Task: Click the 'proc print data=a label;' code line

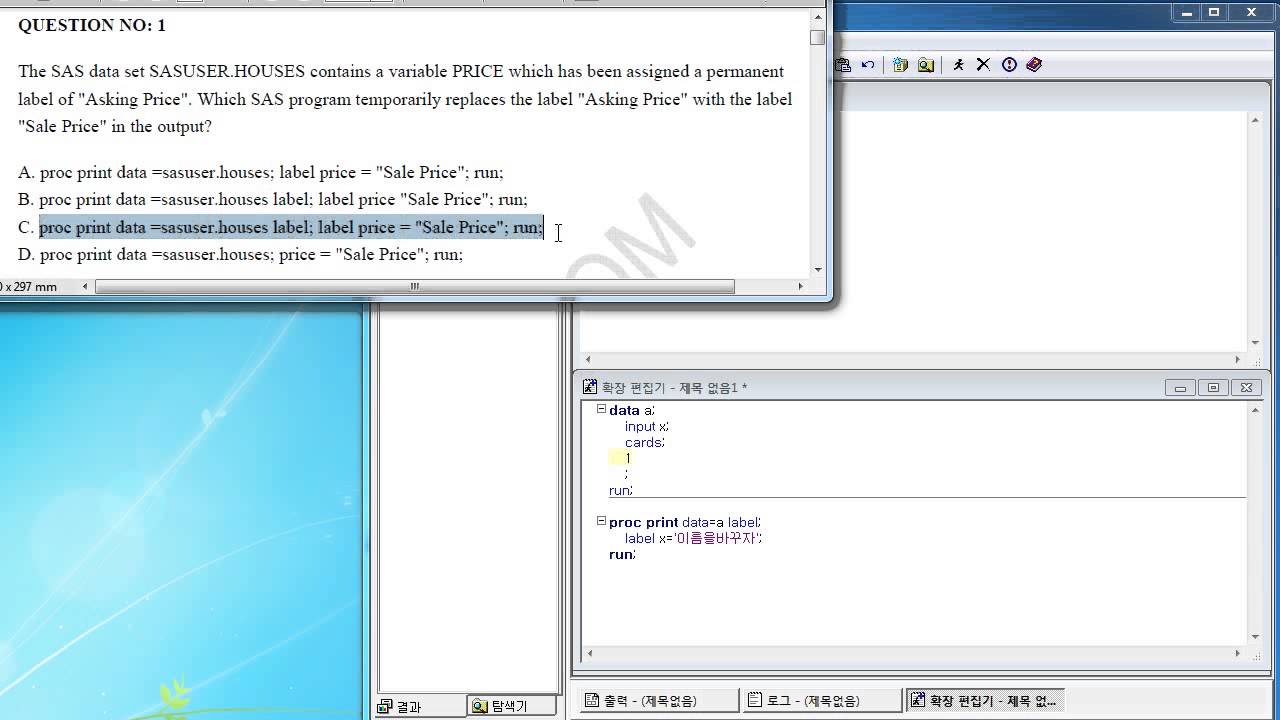Action: click(685, 522)
